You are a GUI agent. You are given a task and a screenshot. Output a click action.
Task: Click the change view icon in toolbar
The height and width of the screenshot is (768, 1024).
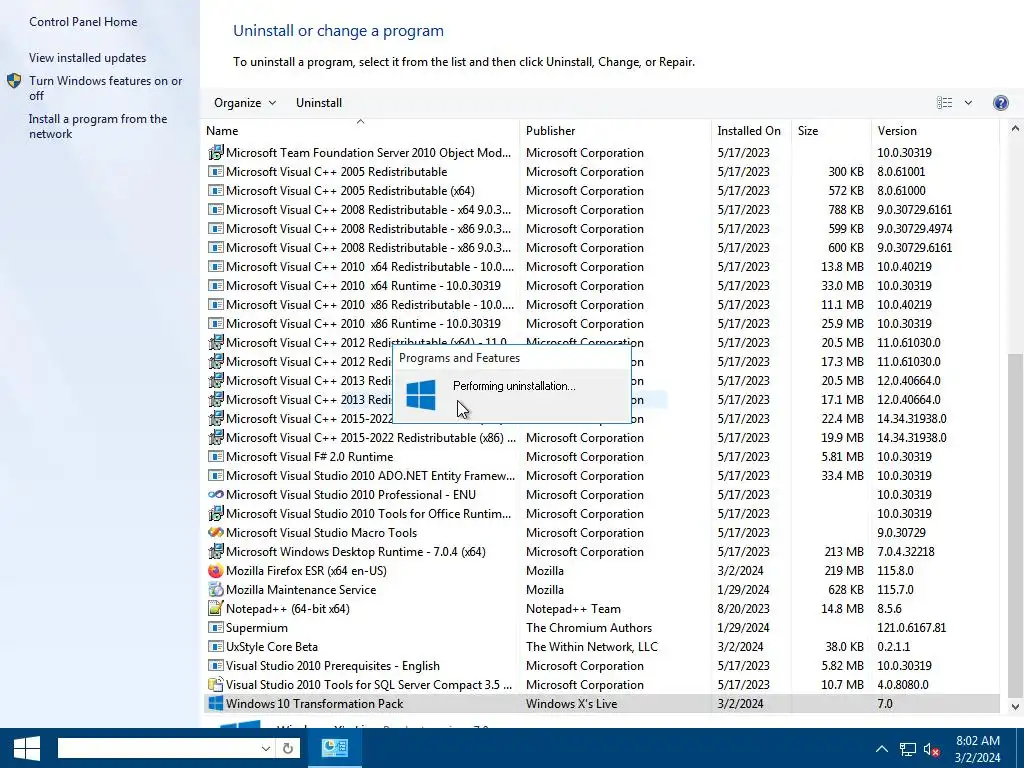point(944,103)
